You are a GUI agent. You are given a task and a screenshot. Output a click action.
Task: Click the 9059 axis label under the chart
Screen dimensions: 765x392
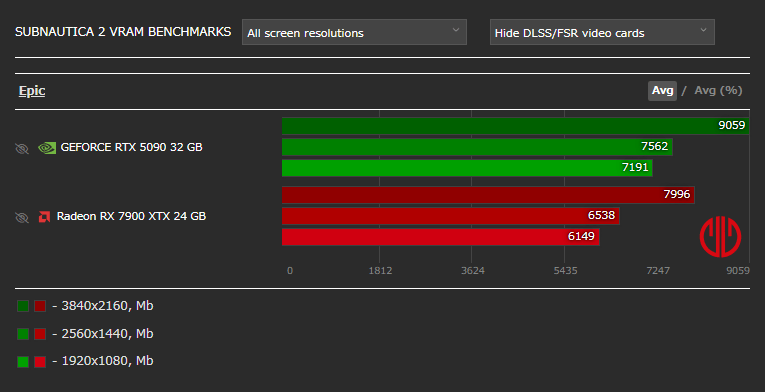pyautogui.click(x=738, y=270)
